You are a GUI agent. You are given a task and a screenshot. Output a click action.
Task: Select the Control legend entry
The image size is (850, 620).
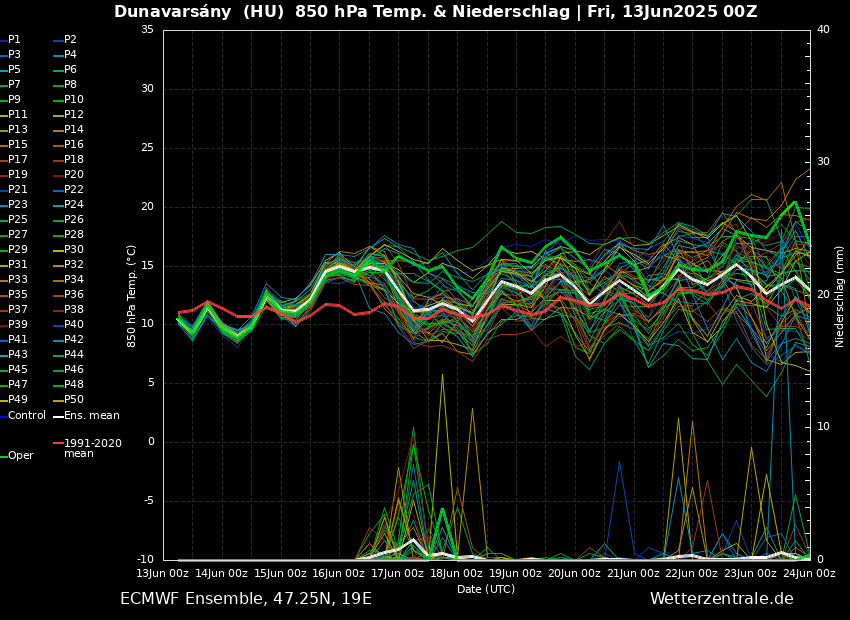(x=26, y=416)
